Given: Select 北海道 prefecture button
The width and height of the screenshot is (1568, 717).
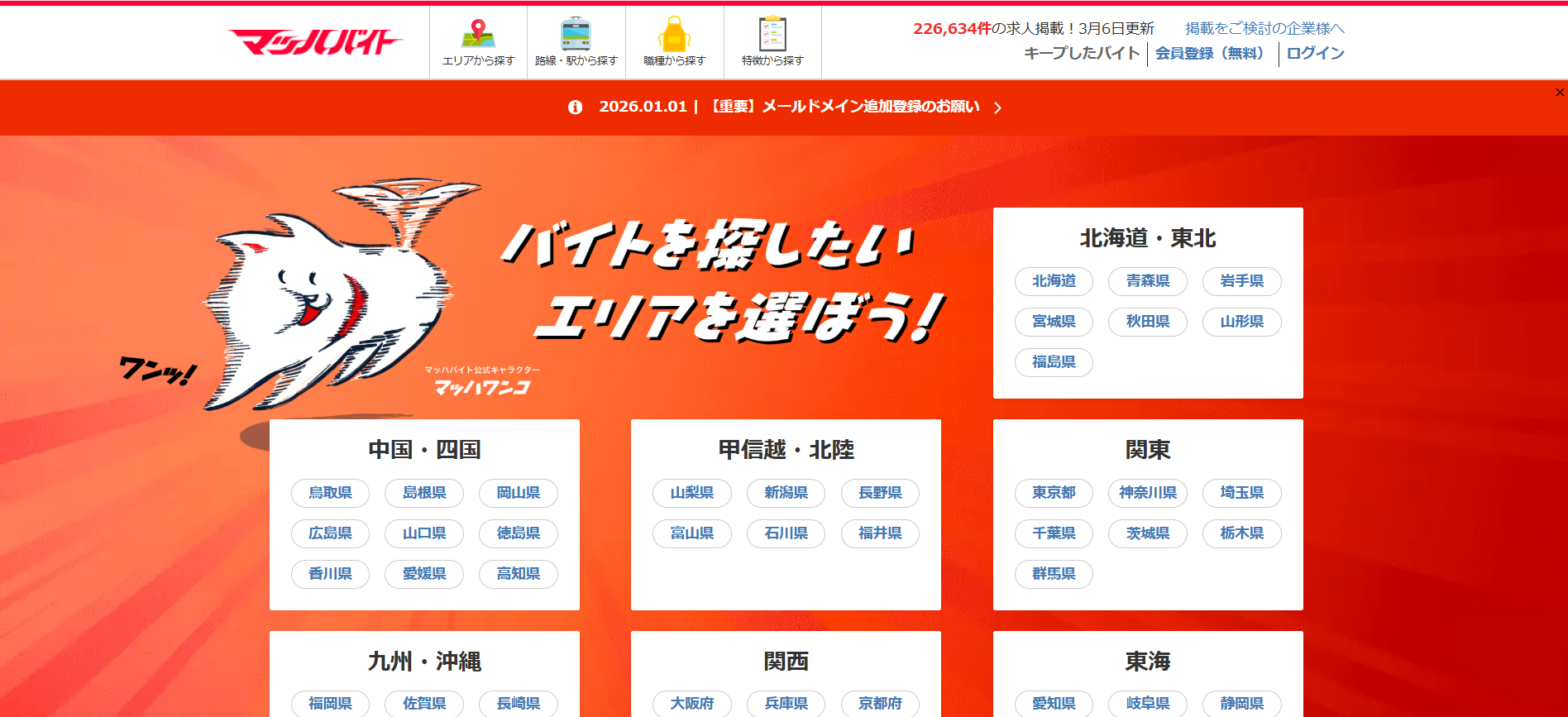Looking at the screenshot, I should 1054,281.
